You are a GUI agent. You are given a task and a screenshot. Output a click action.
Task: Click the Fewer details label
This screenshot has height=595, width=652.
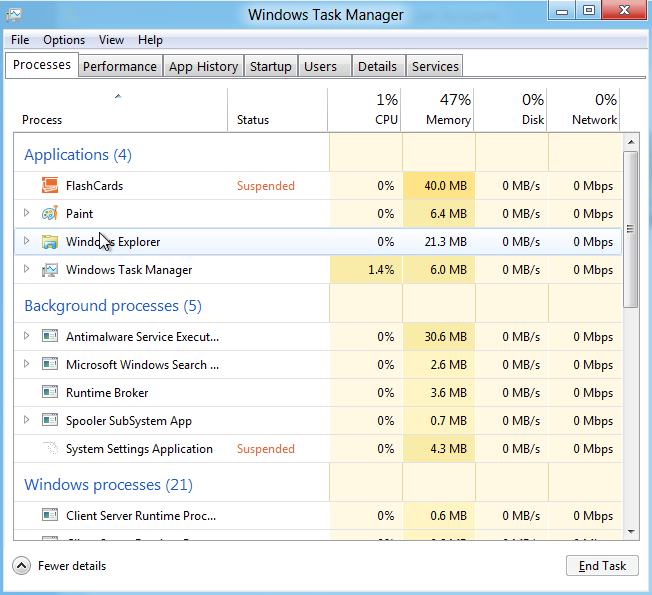[x=72, y=566]
